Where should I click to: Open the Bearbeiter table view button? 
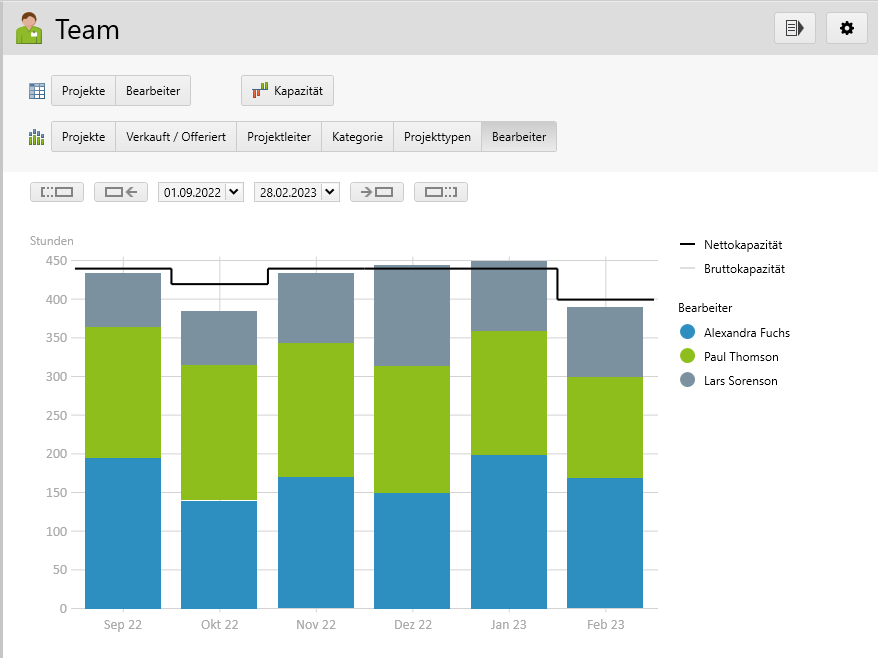click(153, 91)
